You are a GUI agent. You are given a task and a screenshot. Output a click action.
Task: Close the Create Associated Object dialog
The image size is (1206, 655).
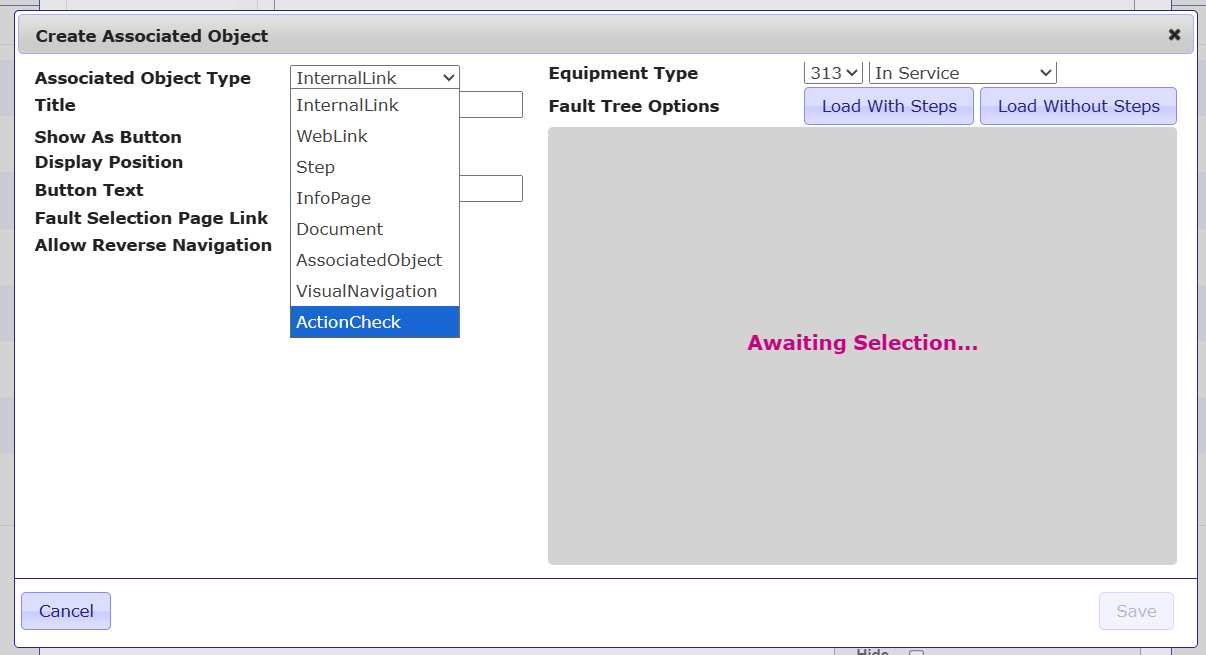pyautogui.click(x=1174, y=35)
